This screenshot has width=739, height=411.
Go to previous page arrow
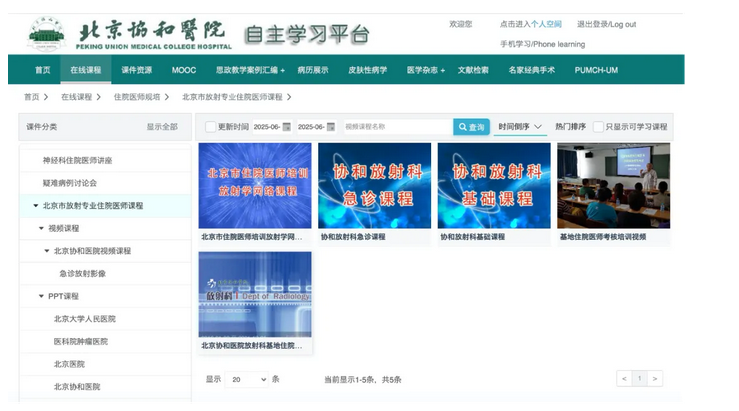click(624, 378)
